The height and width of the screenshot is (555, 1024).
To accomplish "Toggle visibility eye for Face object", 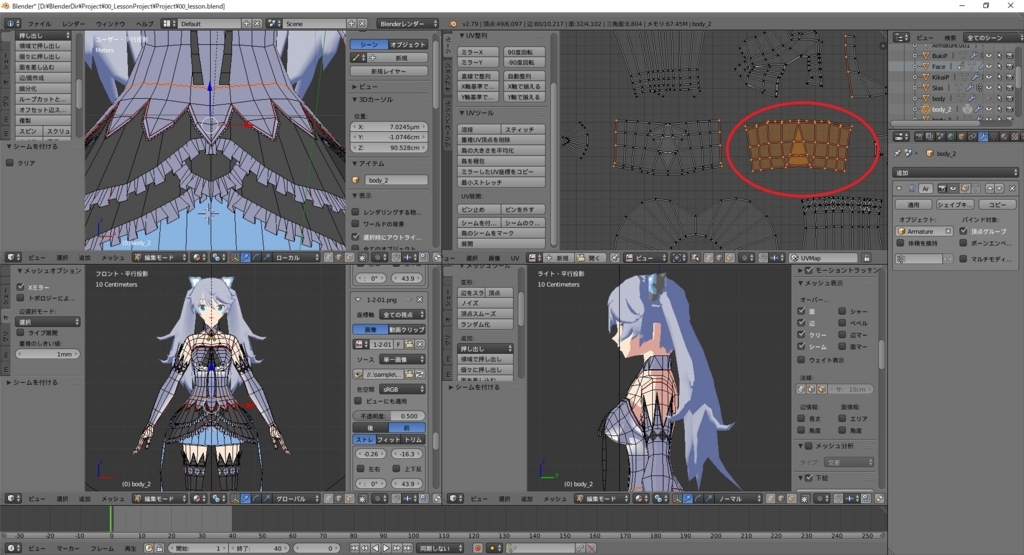I will [989, 67].
